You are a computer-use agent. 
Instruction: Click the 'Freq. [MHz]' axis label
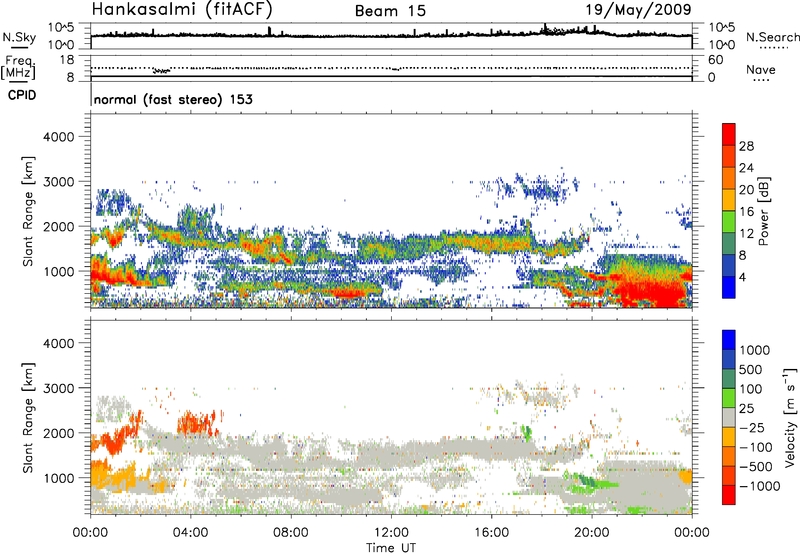point(19,68)
